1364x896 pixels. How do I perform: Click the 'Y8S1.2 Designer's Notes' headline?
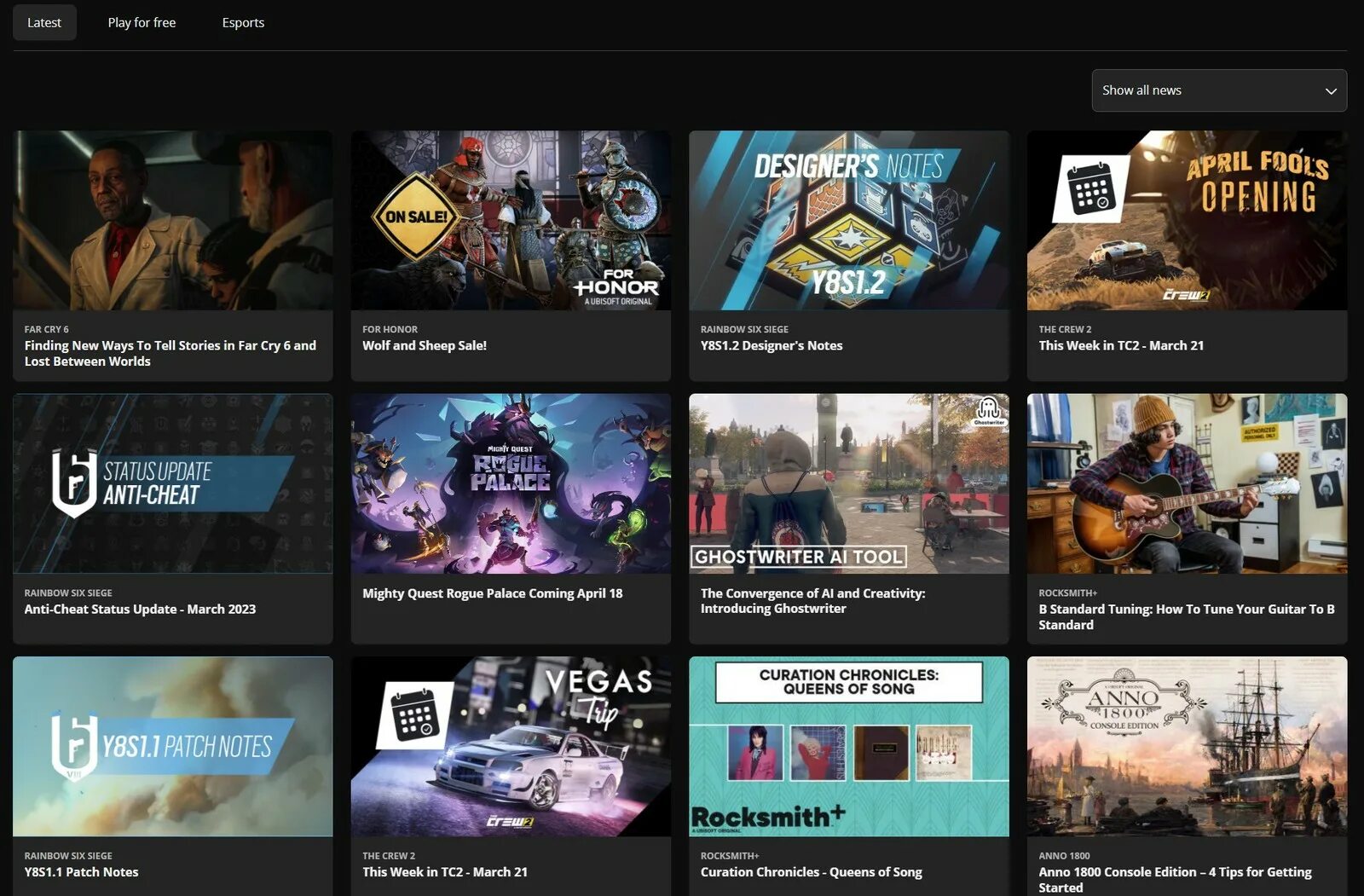pos(772,345)
